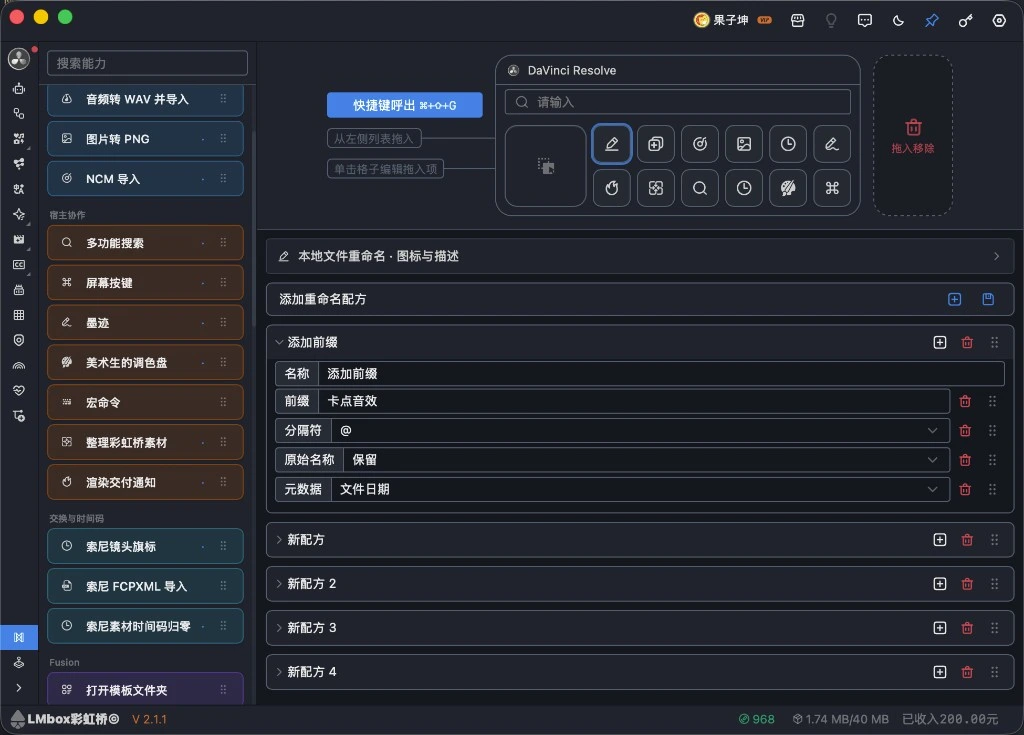Click the ink pen cell in top row
Image resolution: width=1024 pixels, height=735 pixels.
pos(832,144)
